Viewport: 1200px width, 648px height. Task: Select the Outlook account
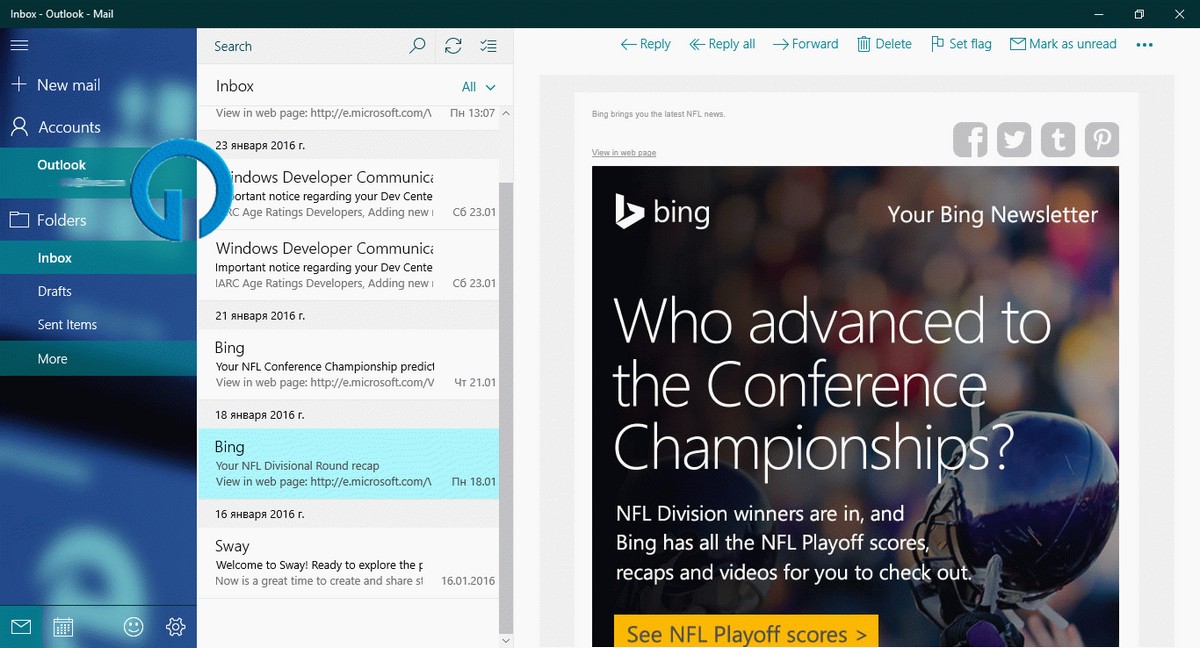click(98, 171)
